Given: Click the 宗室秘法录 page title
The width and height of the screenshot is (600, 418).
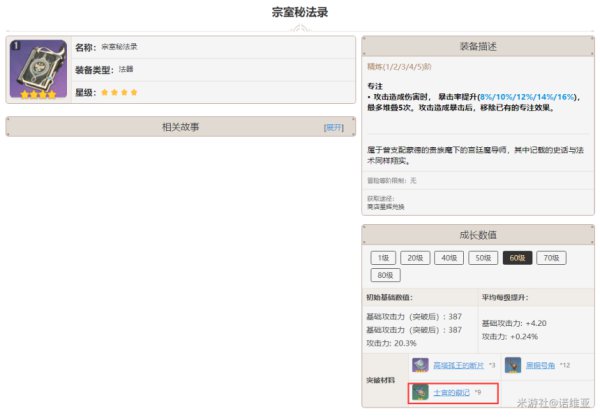Looking at the screenshot, I should (299, 13).
